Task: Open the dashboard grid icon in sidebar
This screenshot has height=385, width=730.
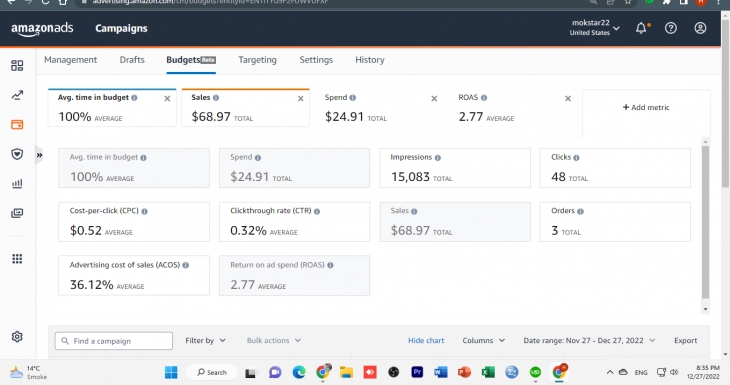Action: point(17,66)
